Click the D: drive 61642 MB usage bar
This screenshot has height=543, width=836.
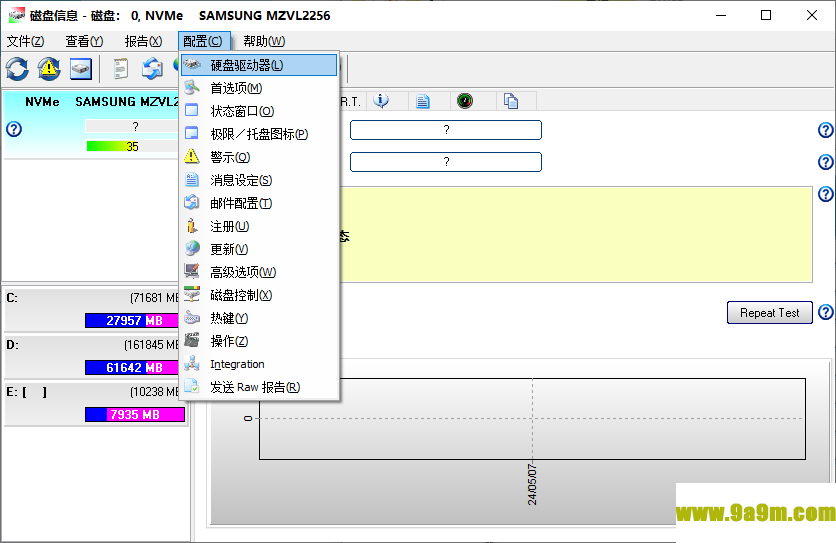coord(132,368)
